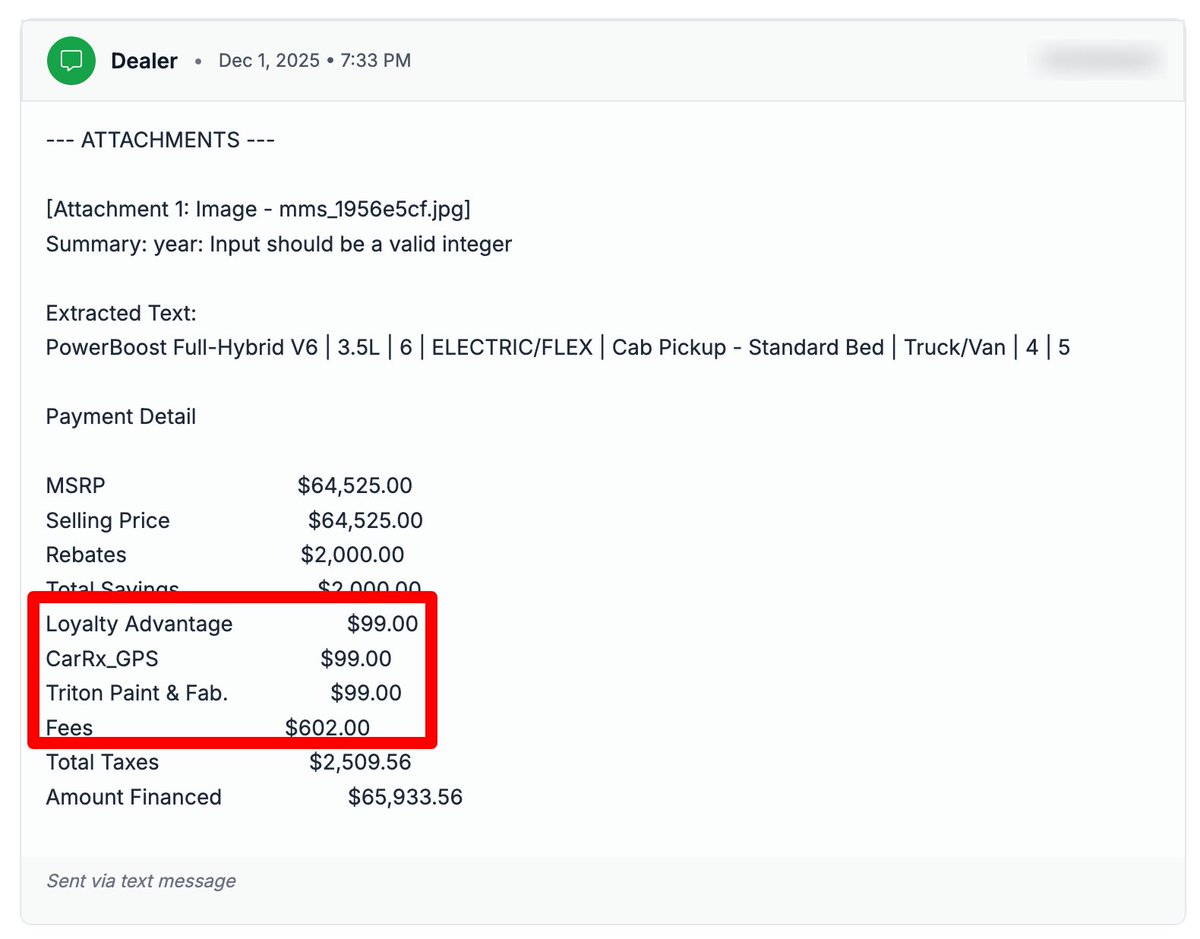The height and width of the screenshot is (939, 1200).
Task: Click the PowerBoost Full-Hybrid V6 spec line
Action: (x=558, y=348)
